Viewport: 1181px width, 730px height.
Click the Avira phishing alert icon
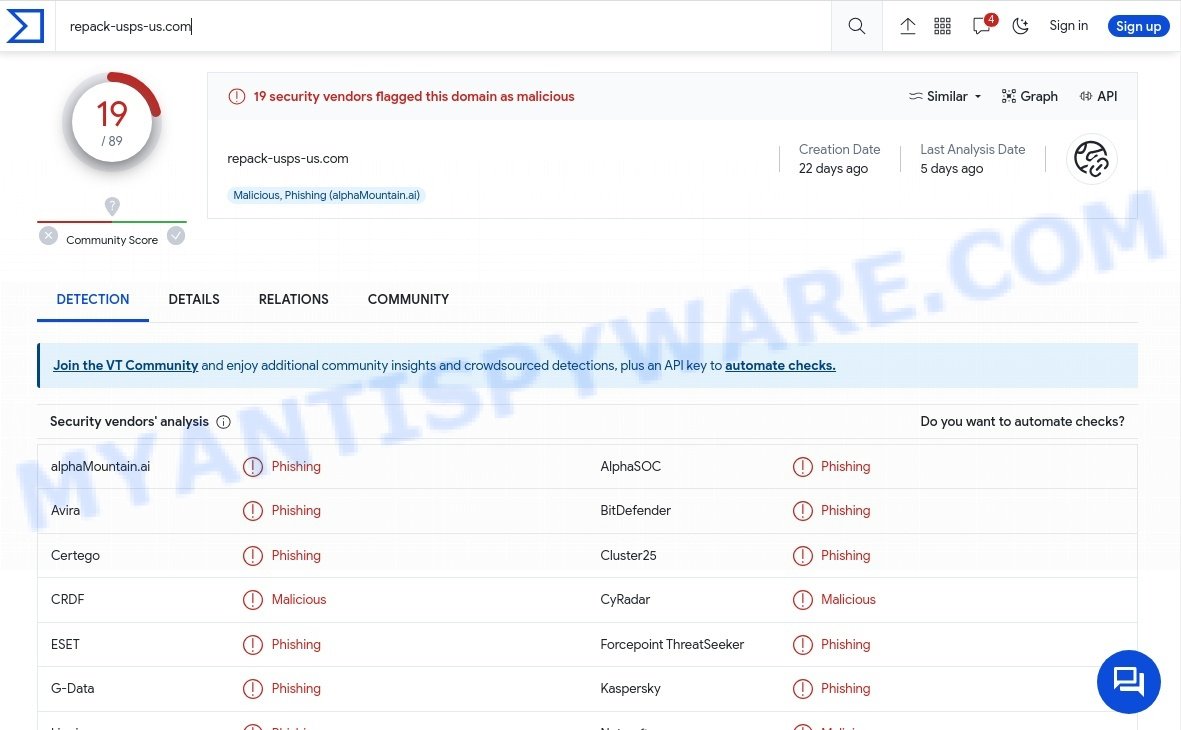click(253, 511)
